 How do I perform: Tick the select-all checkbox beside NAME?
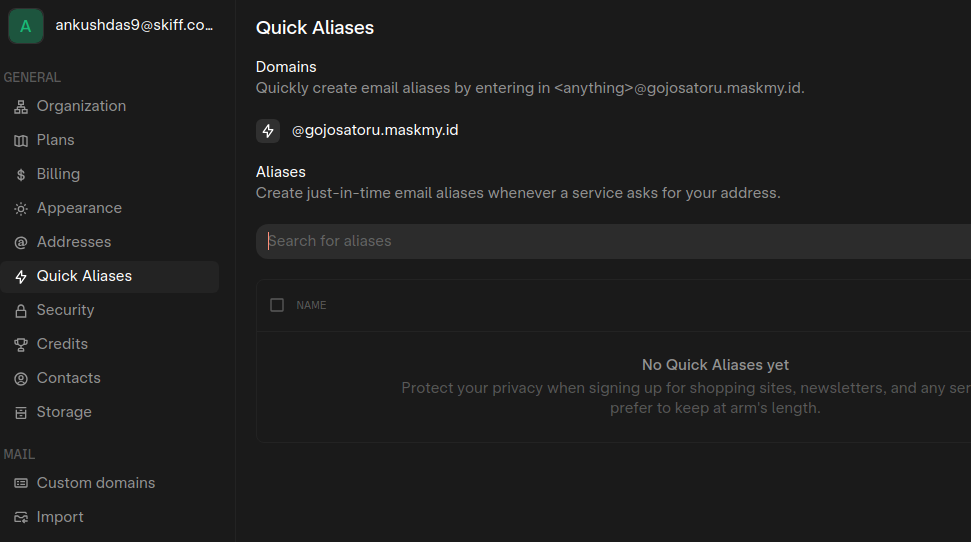(x=277, y=305)
